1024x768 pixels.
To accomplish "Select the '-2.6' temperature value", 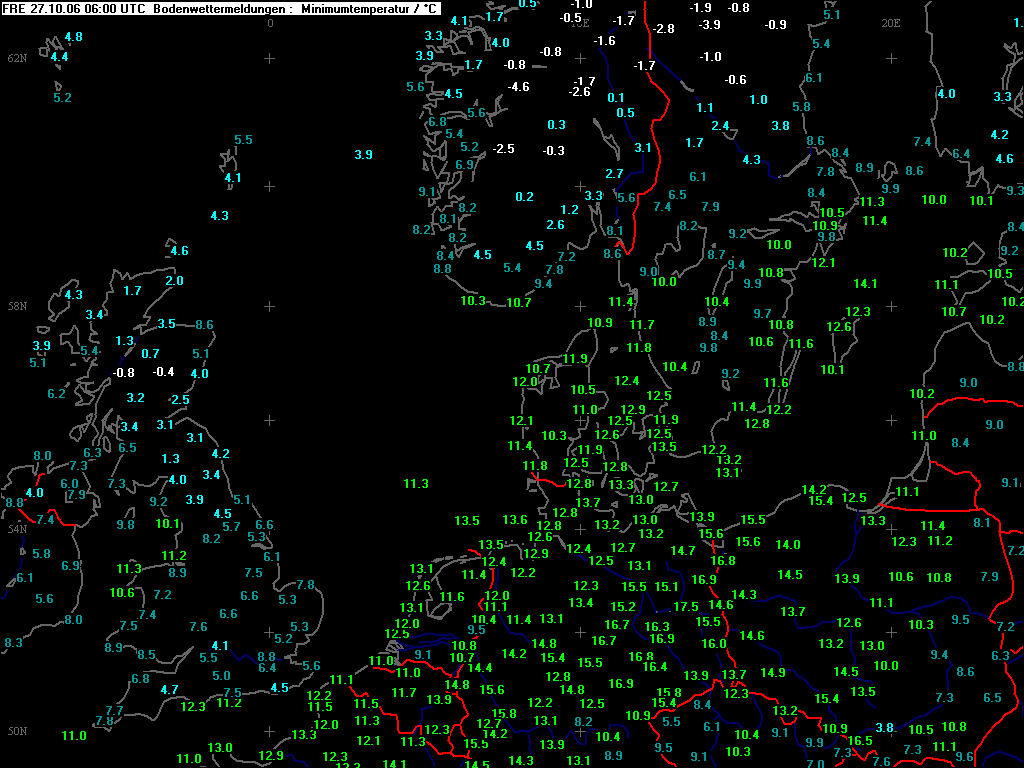I will (579, 92).
